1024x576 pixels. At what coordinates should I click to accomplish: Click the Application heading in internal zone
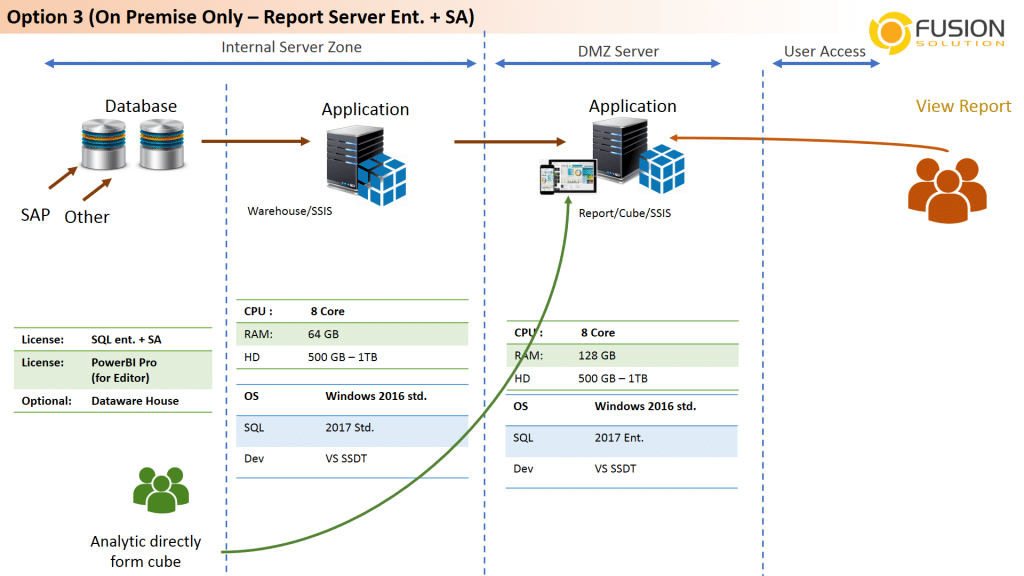[x=365, y=110]
